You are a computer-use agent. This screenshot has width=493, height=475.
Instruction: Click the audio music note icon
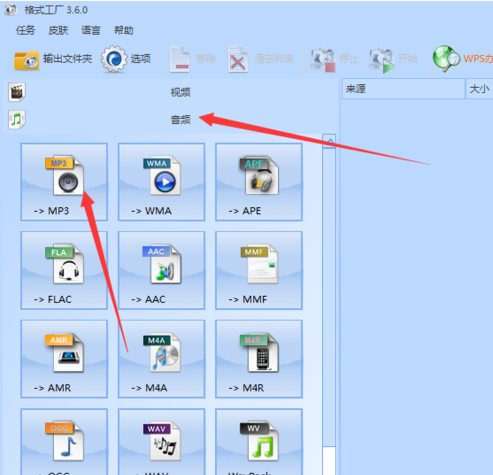[17, 119]
